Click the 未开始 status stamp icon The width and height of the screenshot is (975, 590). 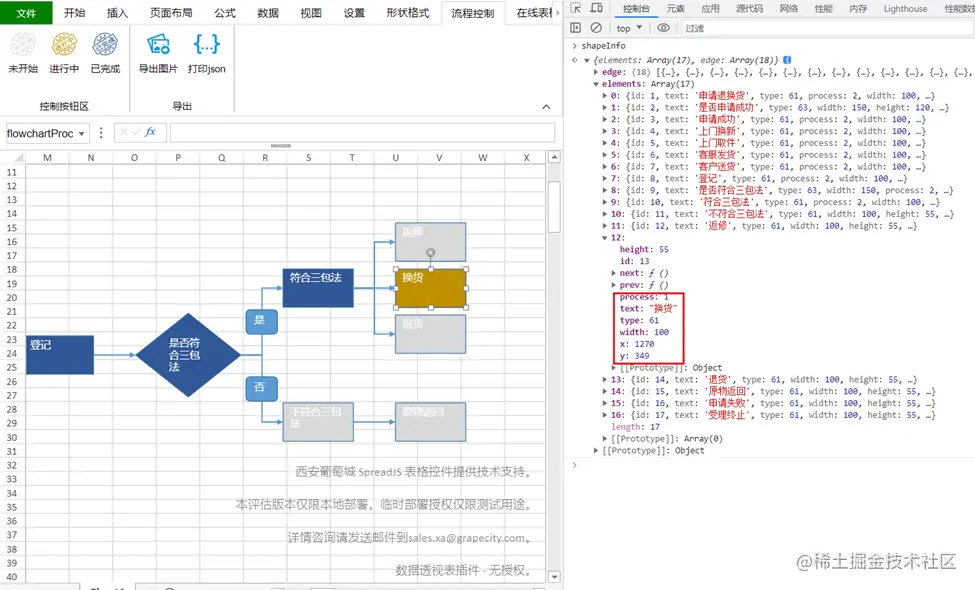point(23,45)
